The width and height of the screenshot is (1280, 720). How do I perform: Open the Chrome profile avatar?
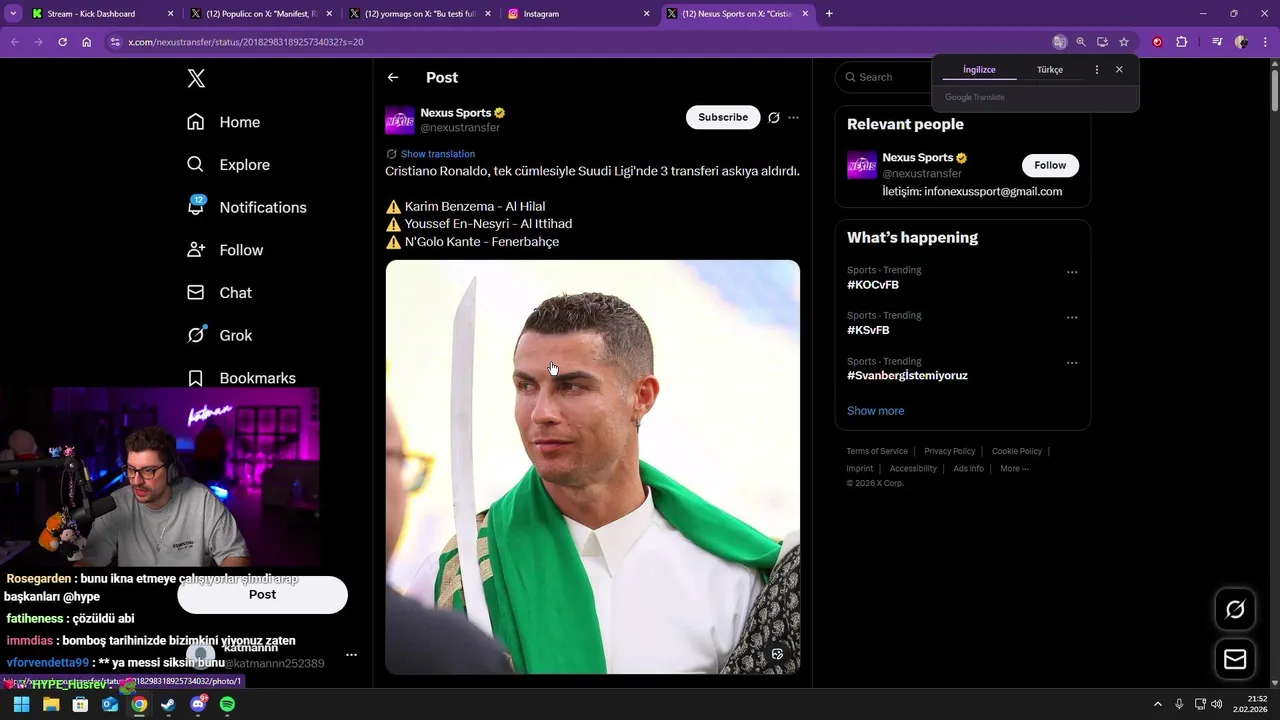point(1241,42)
